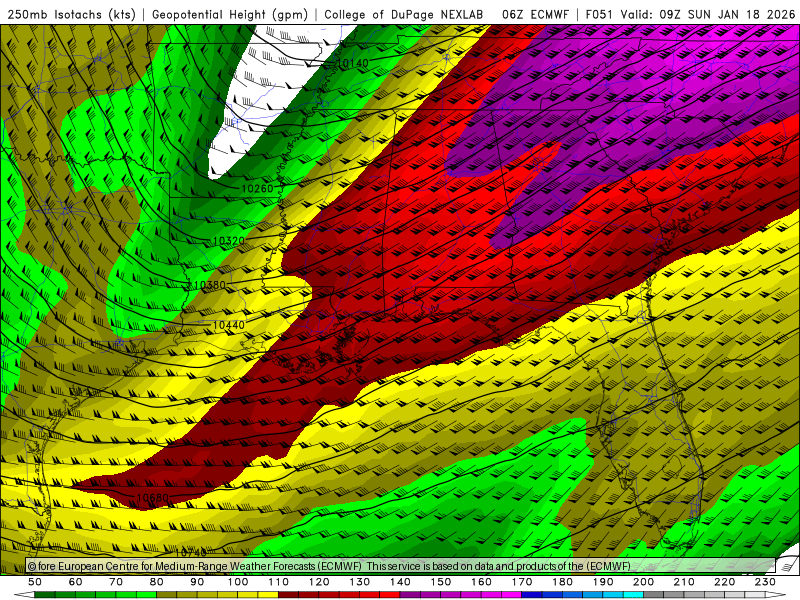800x600 pixels.
Task: Pick the dark blue swatch right of 170
Action: click(532, 595)
